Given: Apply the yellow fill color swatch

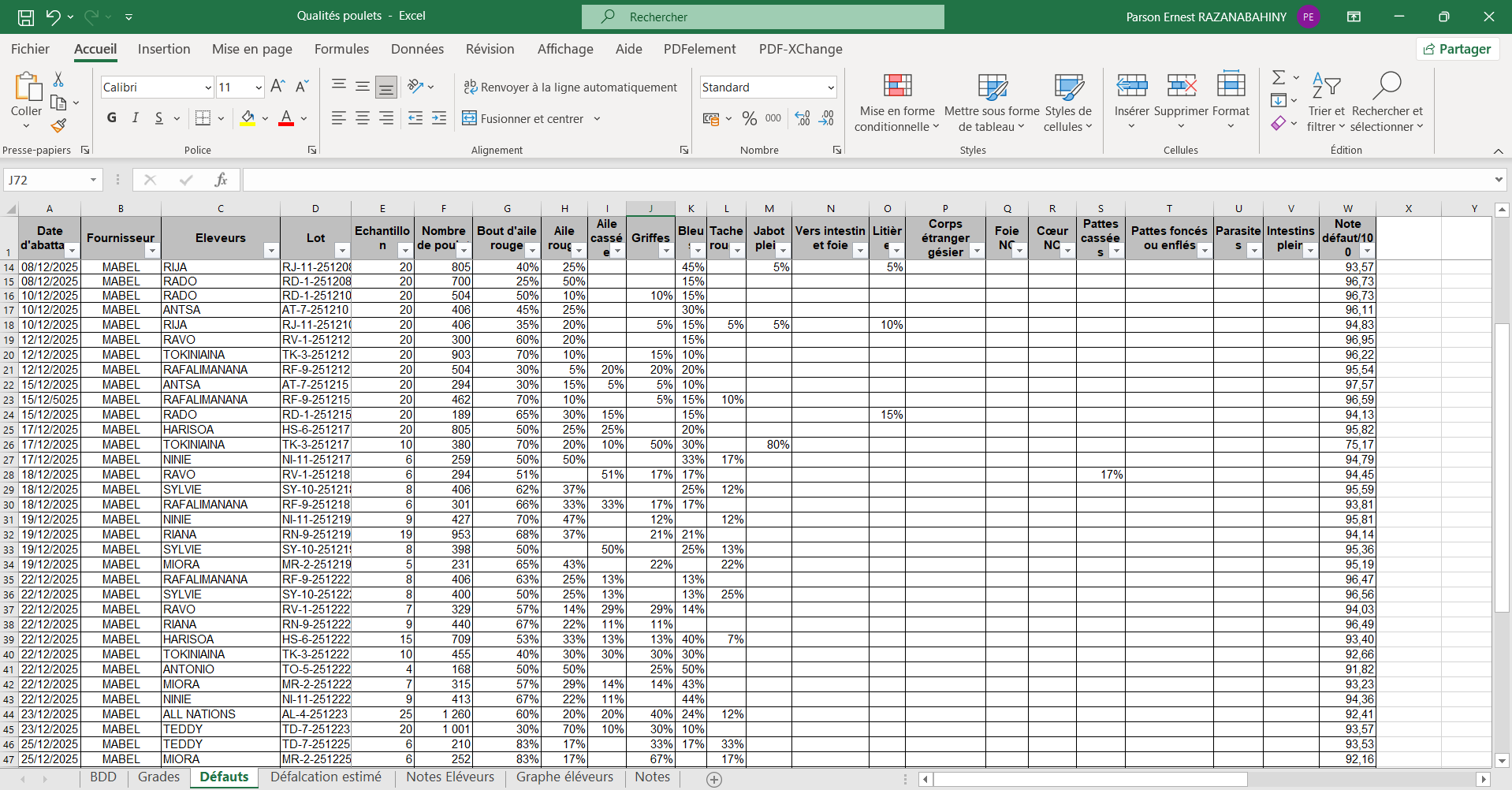Looking at the screenshot, I should (x=248, y=118).
